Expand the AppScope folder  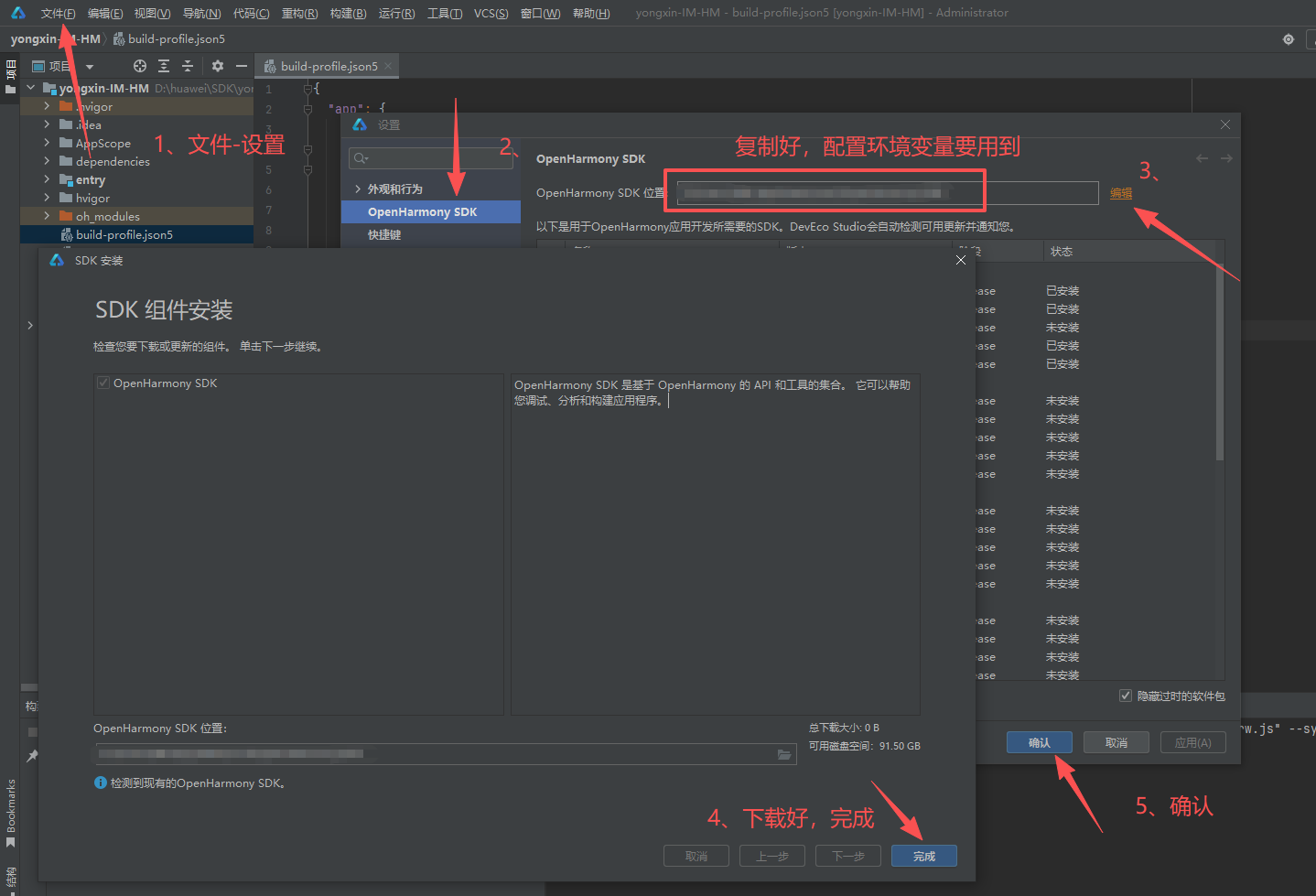click(48, 143)
